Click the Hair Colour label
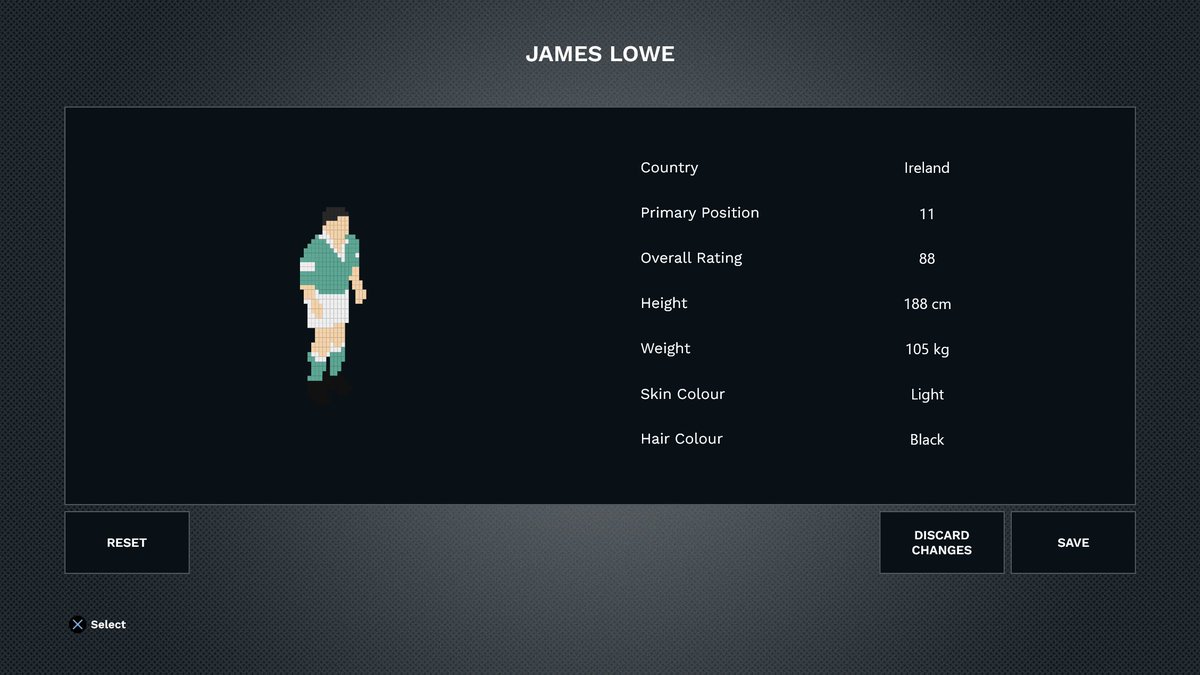1200x675 pixels. [681, 438]
